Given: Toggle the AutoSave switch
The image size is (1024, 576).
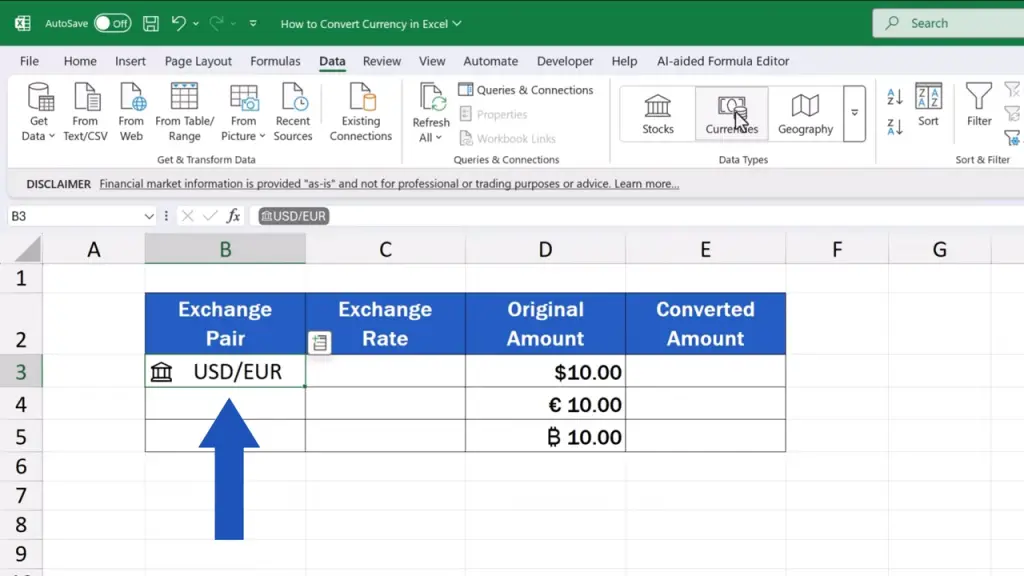Looking at the screenshot, I should tap(112, 23).
